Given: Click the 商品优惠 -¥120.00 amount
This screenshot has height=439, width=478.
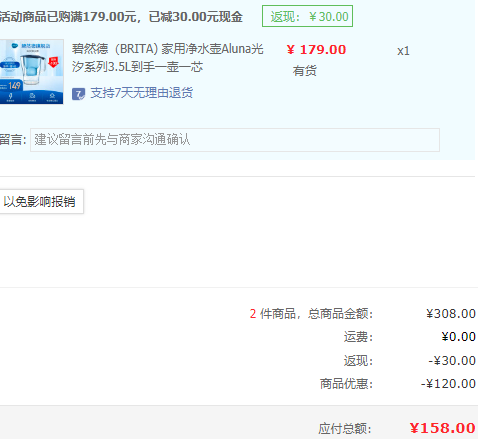Looking at the screenshot, I should tap(448, 384).
